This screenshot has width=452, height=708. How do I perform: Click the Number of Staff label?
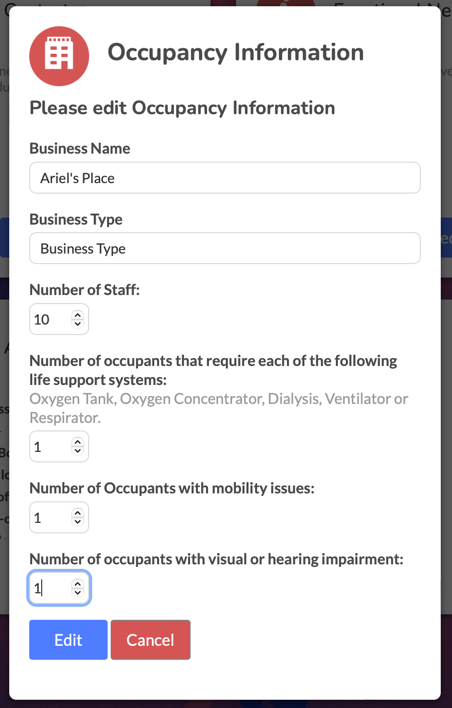84,290
